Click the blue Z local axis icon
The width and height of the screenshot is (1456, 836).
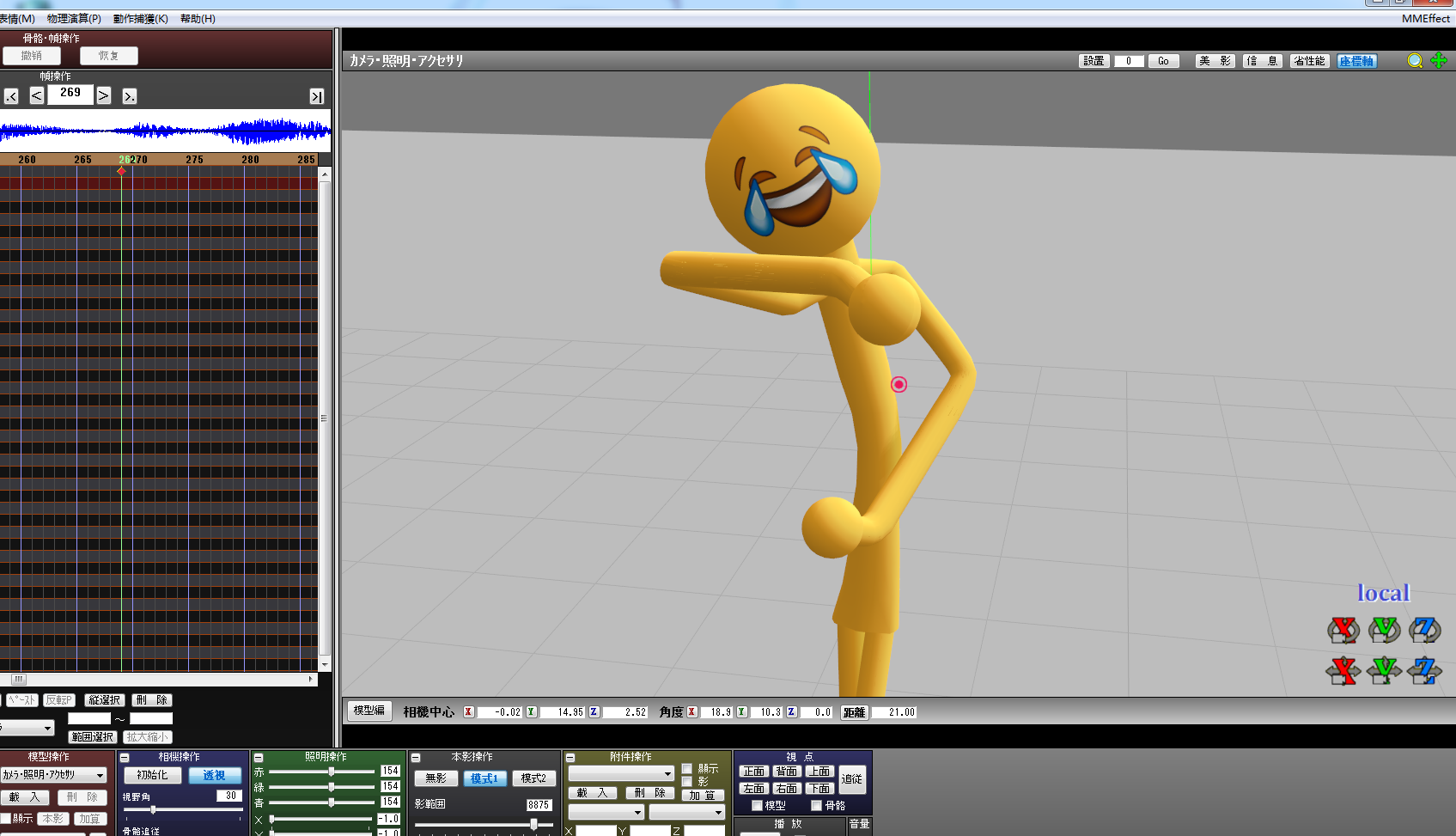pos(1424,630)
